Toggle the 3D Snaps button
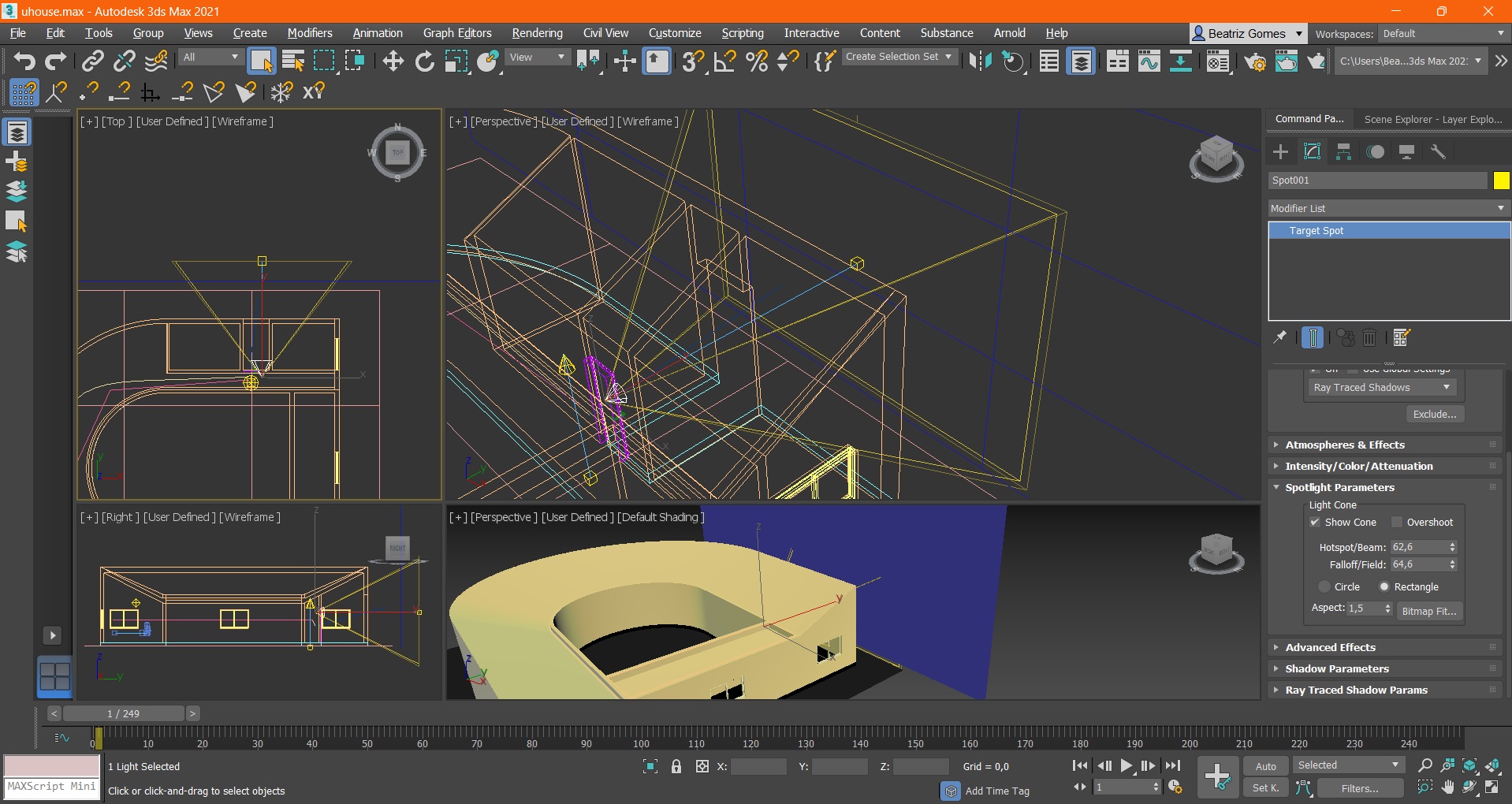Viewport: 1512px width, 804px height. pyautogui.click(x=693, y=61)
